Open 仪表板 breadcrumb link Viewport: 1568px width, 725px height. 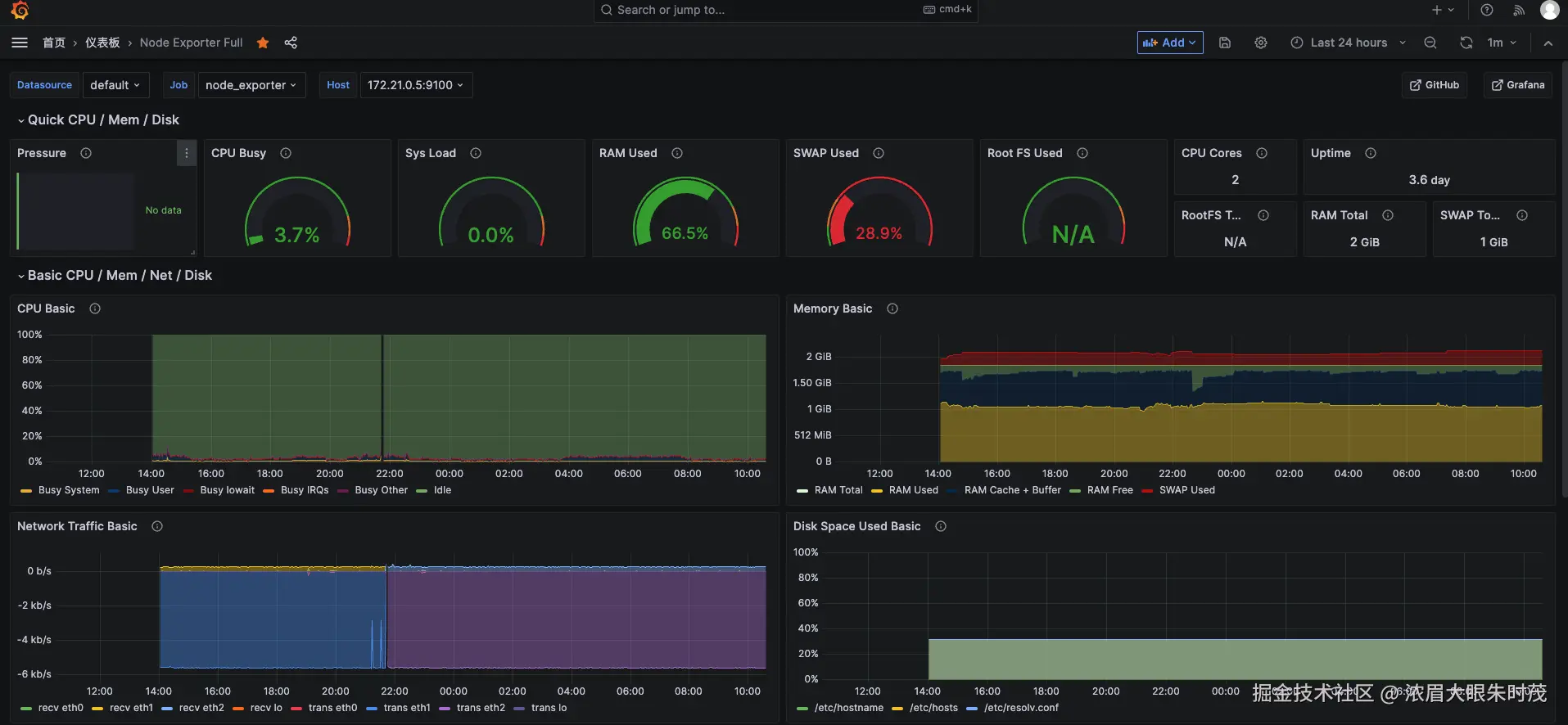(x=102, y=43)
